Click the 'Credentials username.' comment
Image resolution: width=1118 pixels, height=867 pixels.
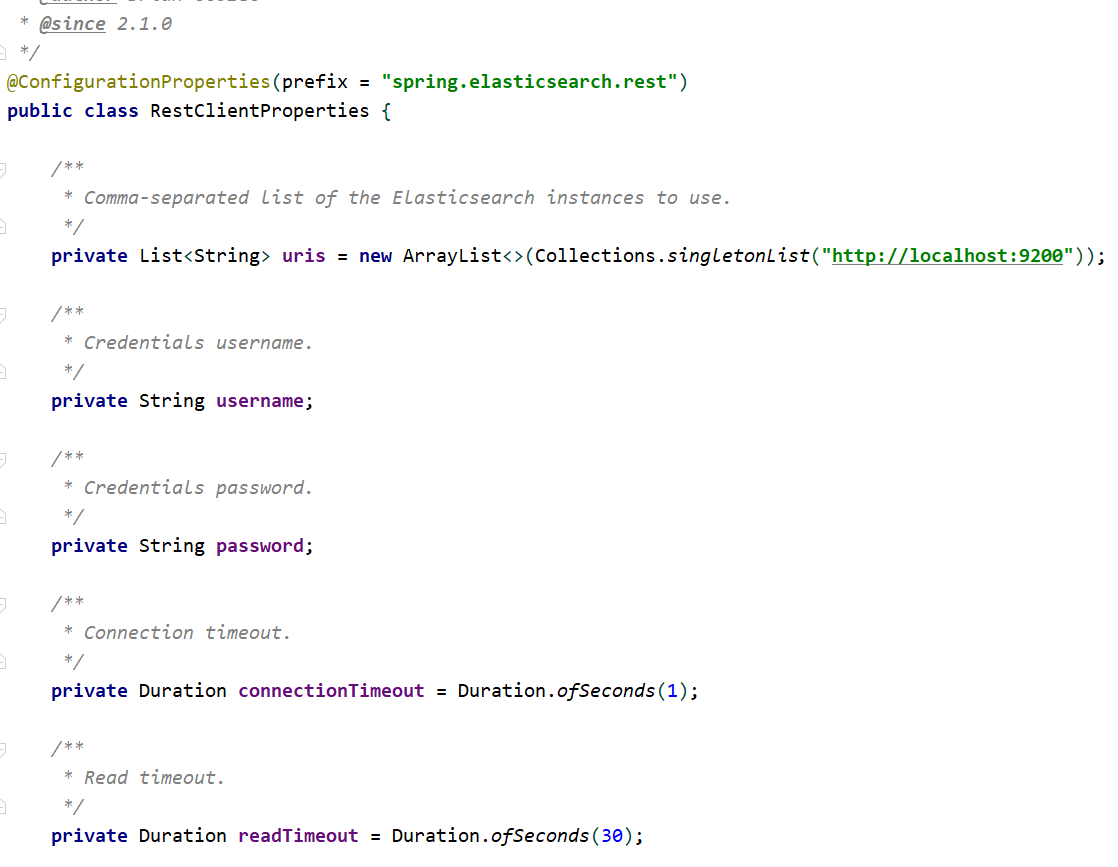click(198, 343)
